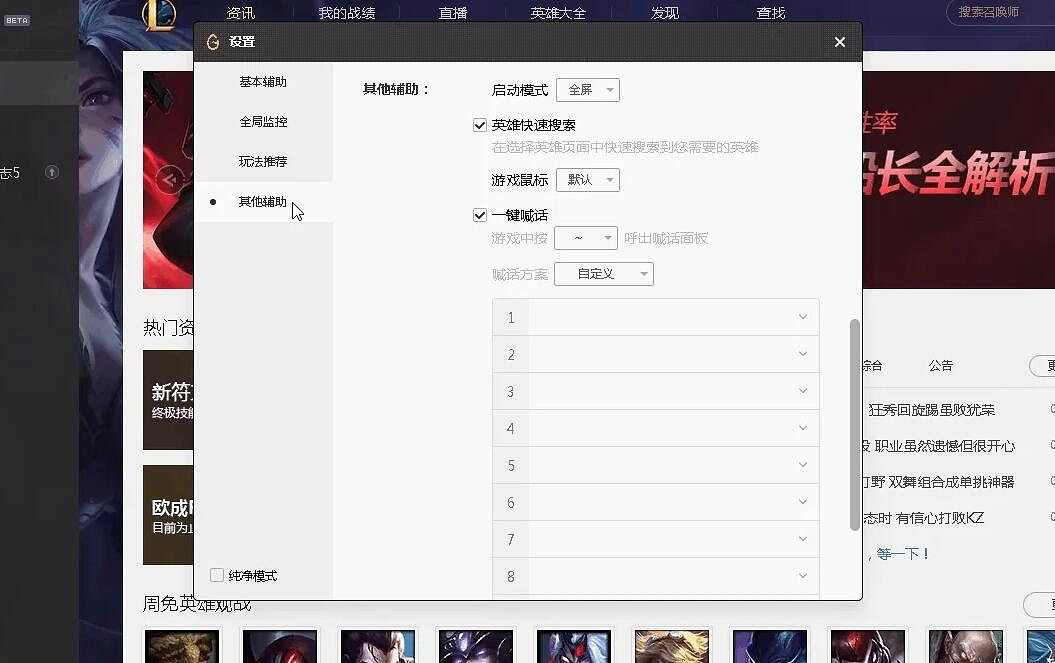Disable the 一键喊话 checkbox
This screenshot has height=663, width=1055.
click(x=480, y=215)
